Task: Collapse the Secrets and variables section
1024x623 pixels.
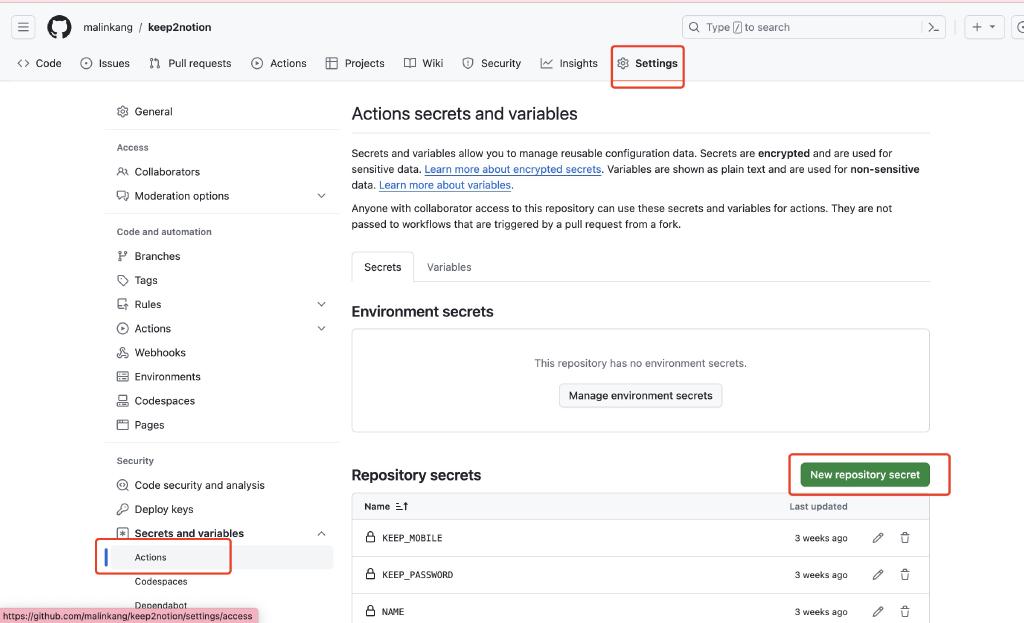Action: pos(321,533)
